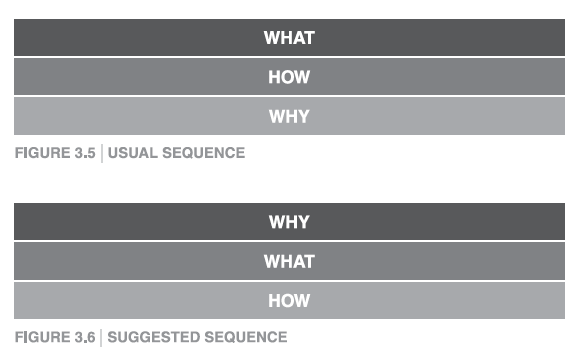Select the HOW bar above the Figure 3.6 caption

point(289,300)
